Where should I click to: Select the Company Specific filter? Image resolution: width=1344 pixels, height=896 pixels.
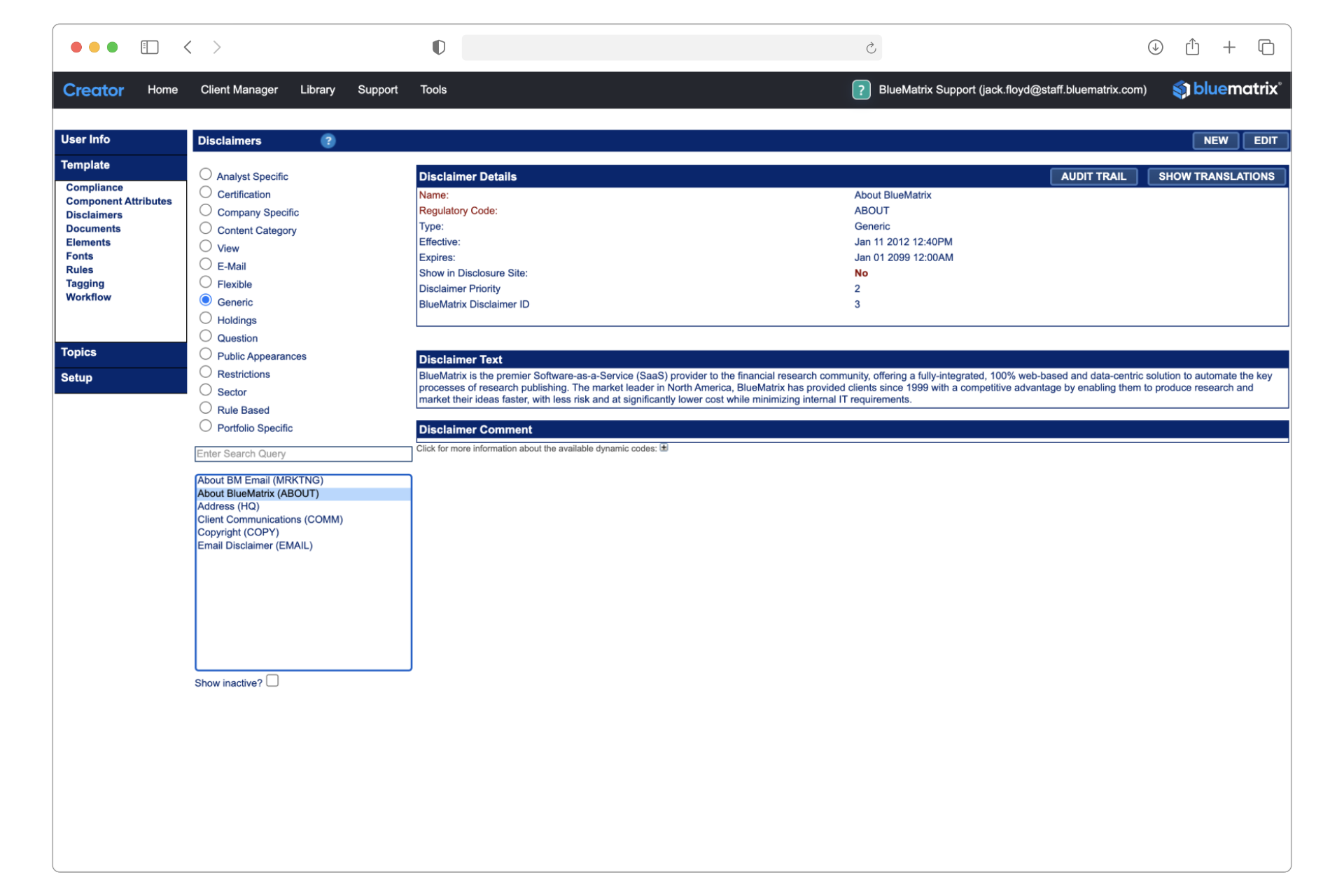[x=206, y=209]
